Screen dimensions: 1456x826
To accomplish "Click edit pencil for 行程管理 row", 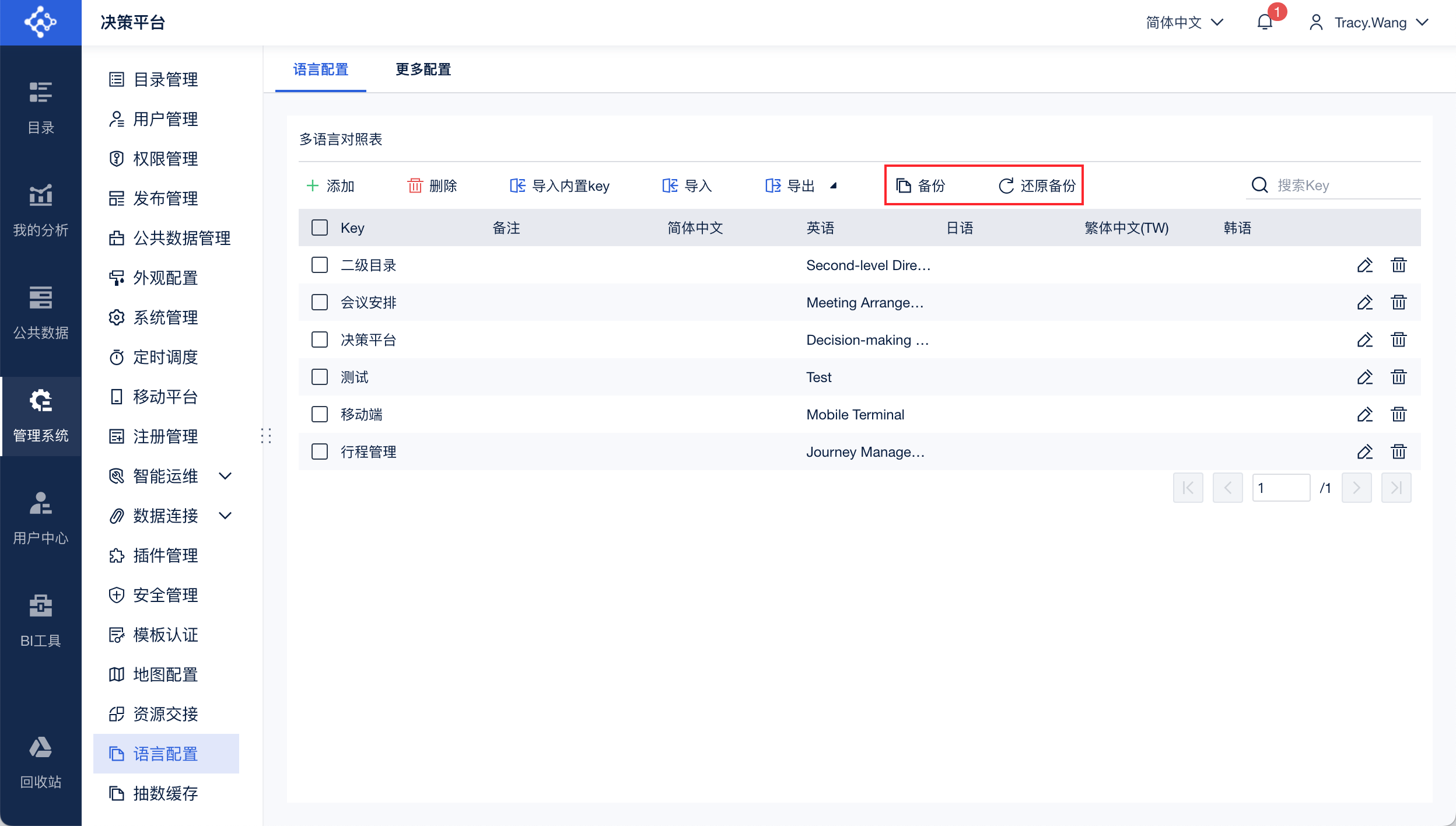I will click(x=1364, y=452).
